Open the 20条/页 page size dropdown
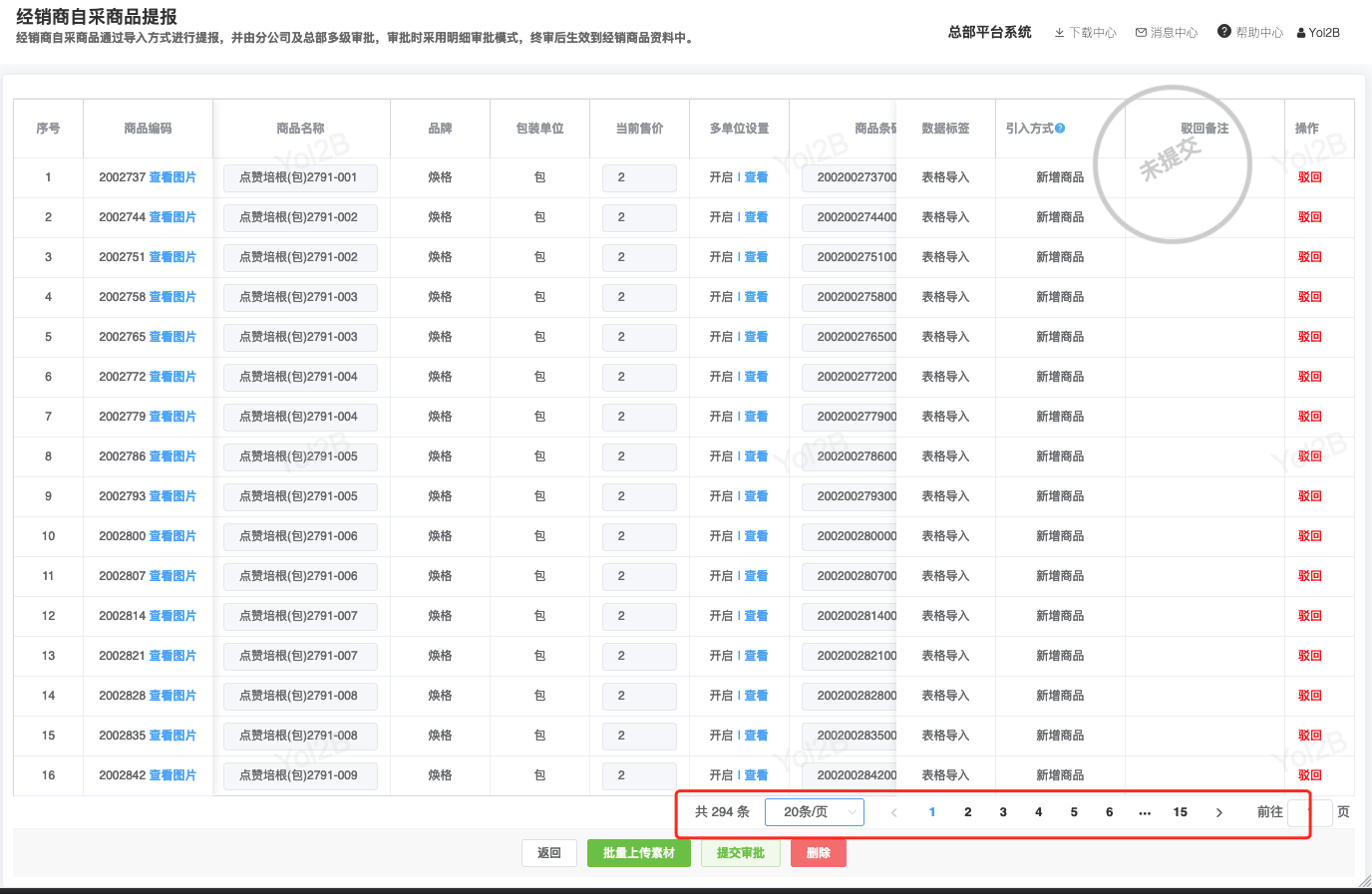Viewport: 1372px width, 894px height. click(814, 812)
